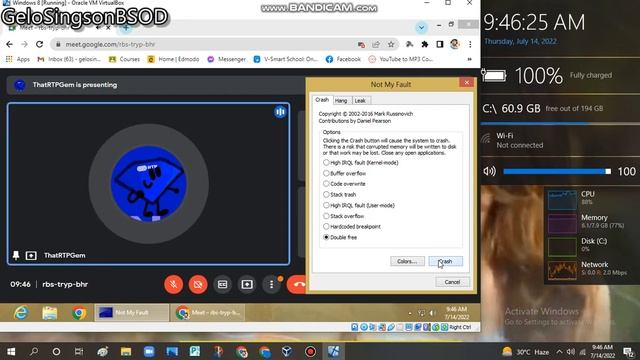
Task: Open Internet Explorer on Windows 8 taskbar
Action: 21,313
